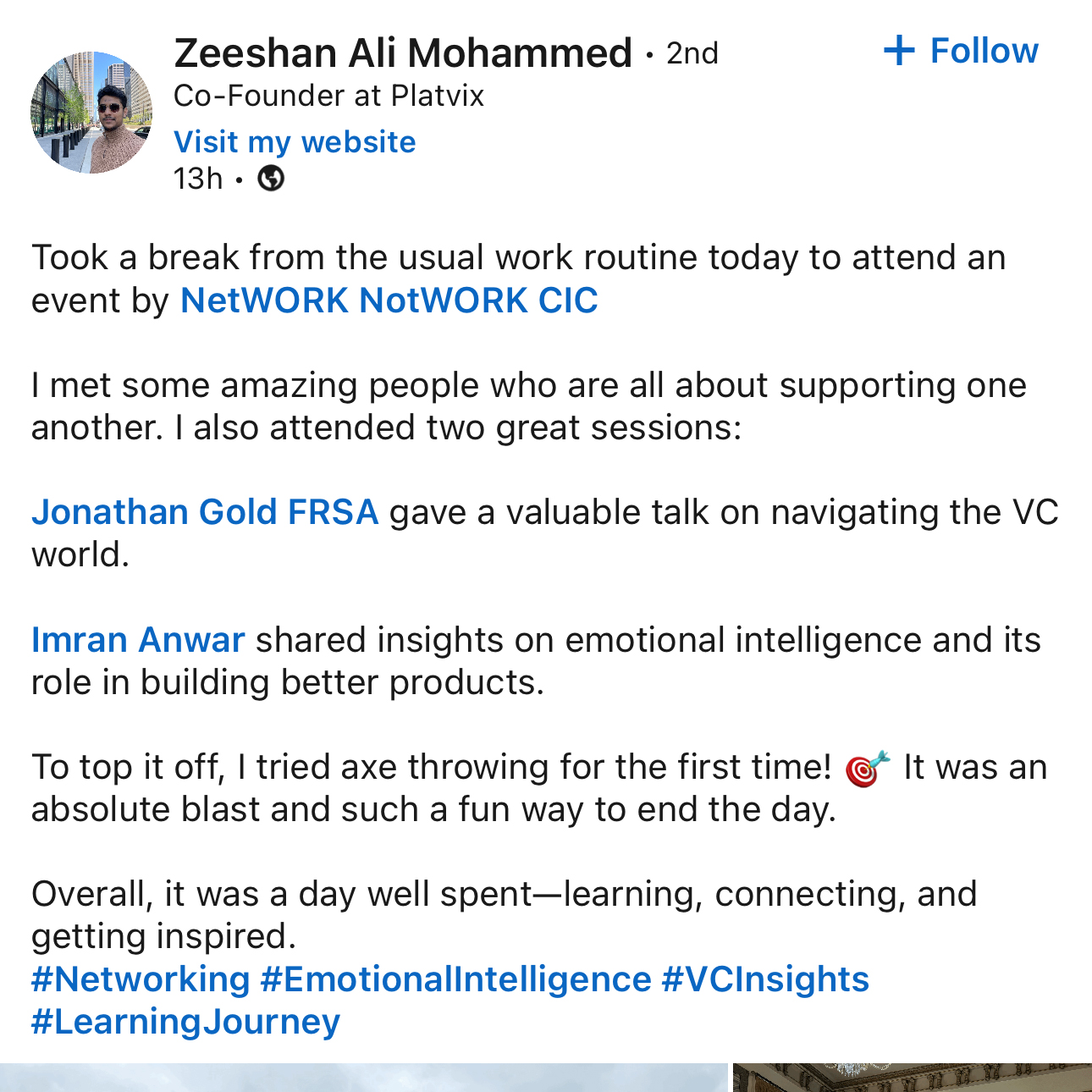The height and width of the screenshot is (1092, 1092).
Task: Open the right post photo thumbnail
Action: [912, 1078]
